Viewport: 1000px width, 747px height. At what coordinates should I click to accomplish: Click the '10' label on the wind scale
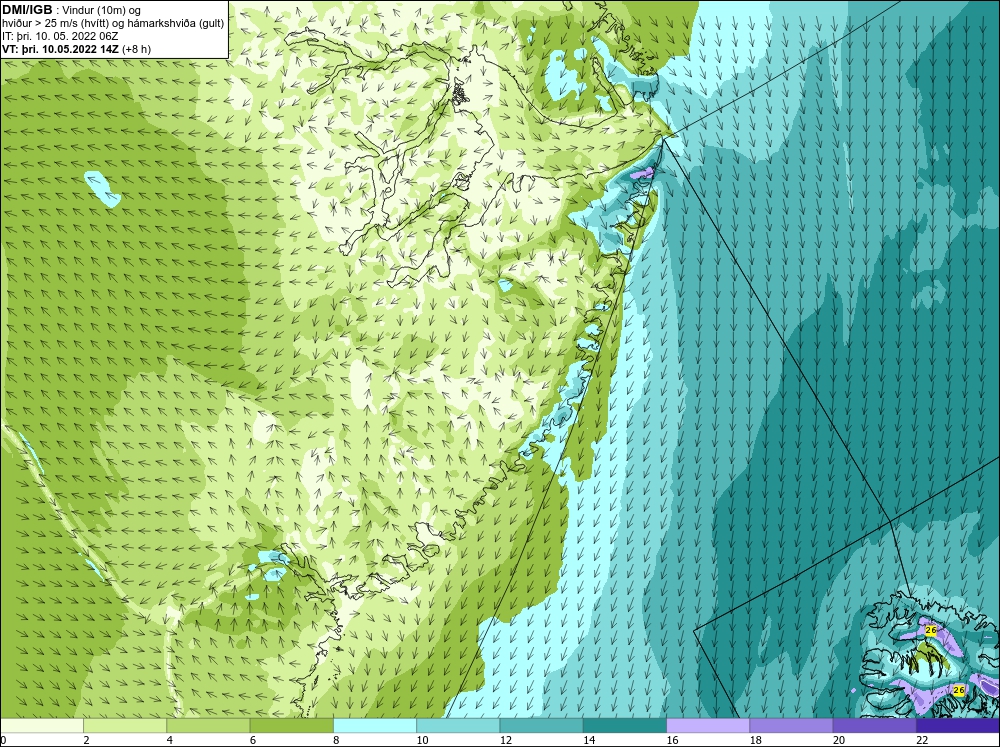click(x=422, y=740)
